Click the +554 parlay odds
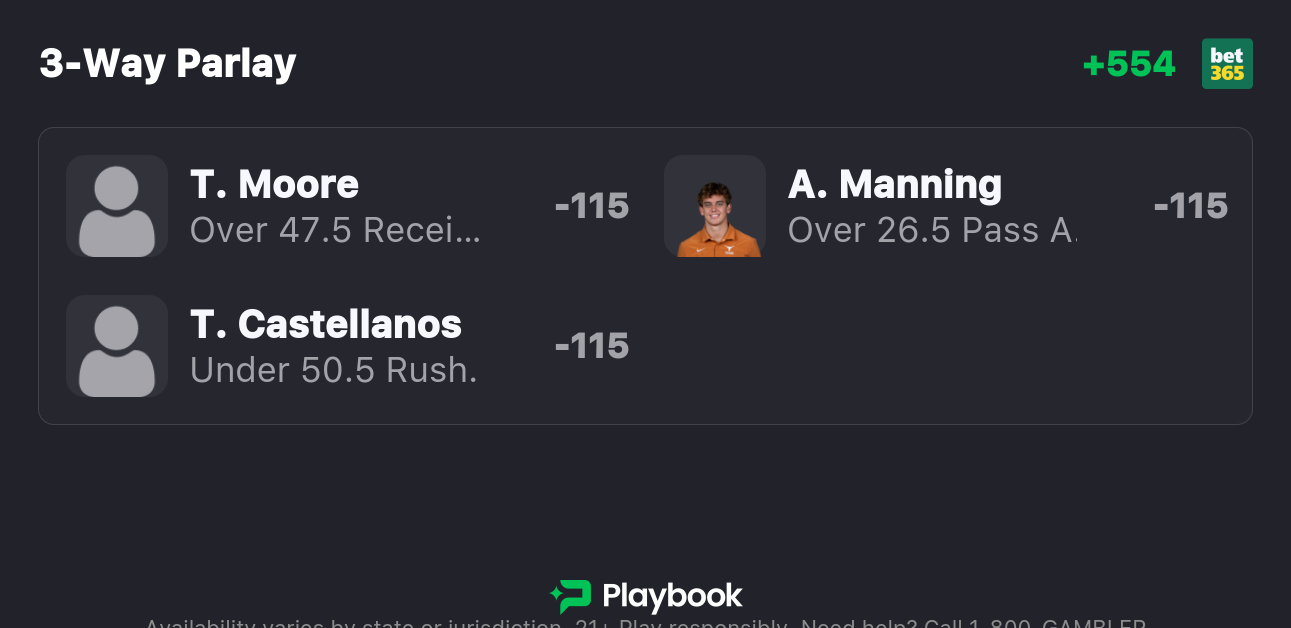The width and height of the screenshot is (1291, 628). pos(1129,64)
